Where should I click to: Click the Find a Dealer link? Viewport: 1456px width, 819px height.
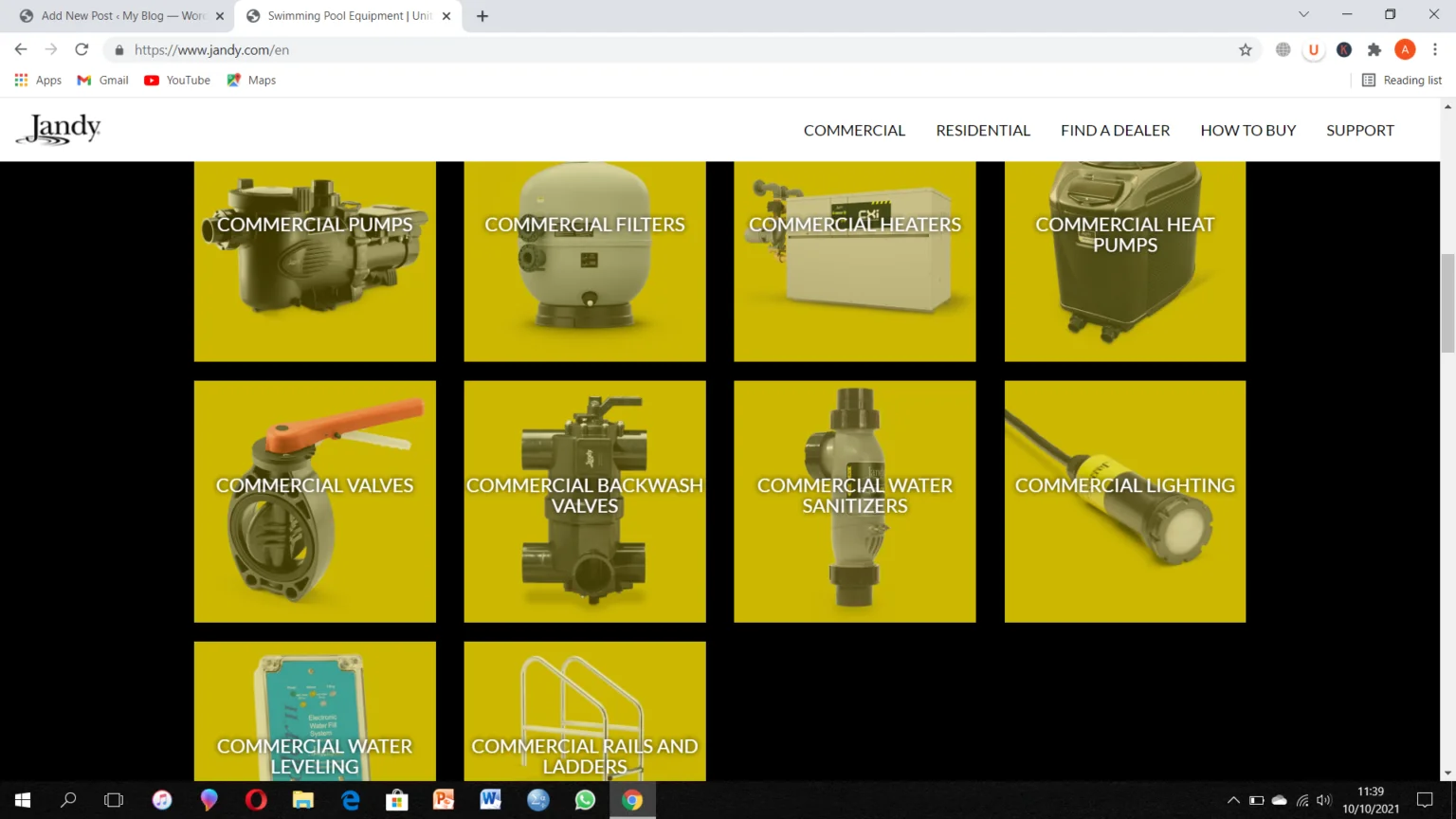[1115, 130]
